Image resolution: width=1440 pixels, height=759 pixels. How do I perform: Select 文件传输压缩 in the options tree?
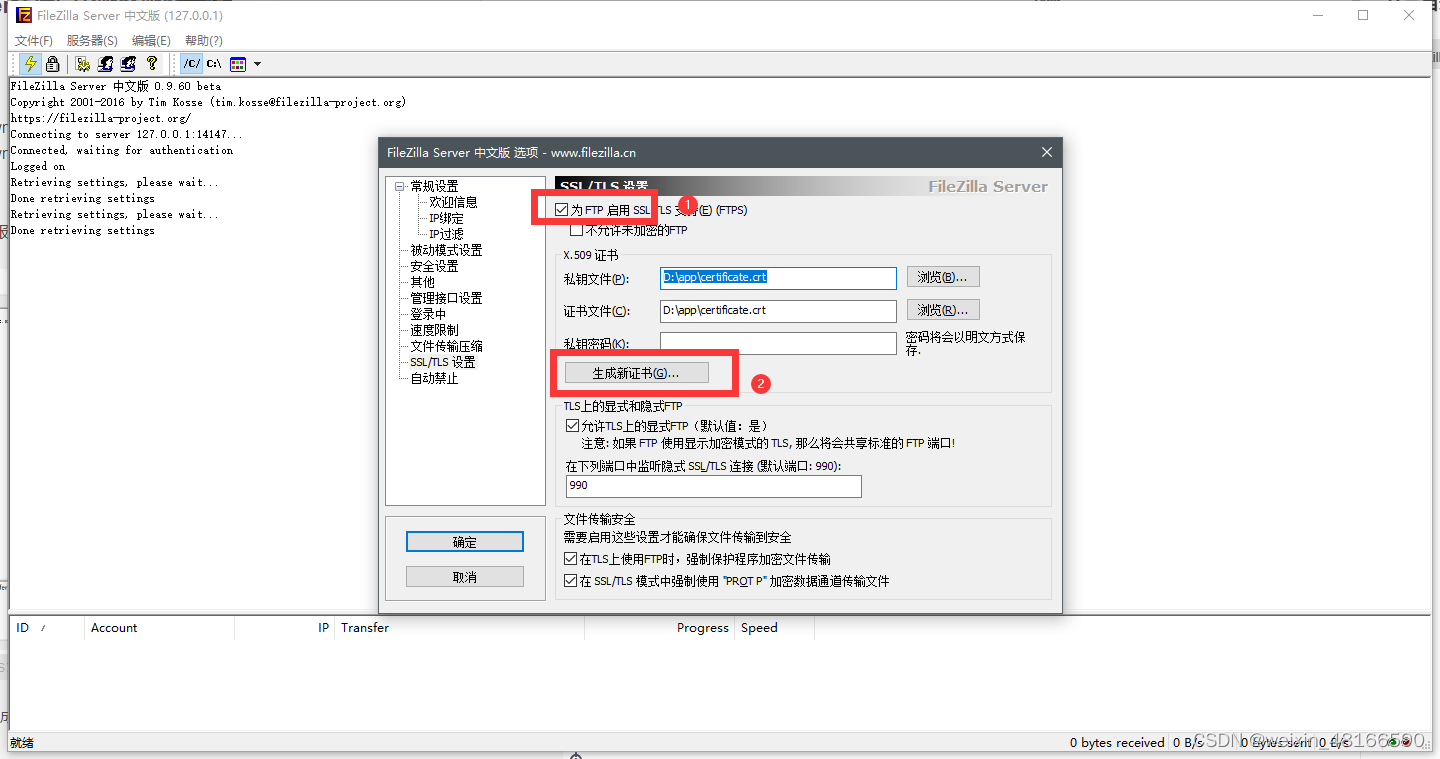[446, 346]
